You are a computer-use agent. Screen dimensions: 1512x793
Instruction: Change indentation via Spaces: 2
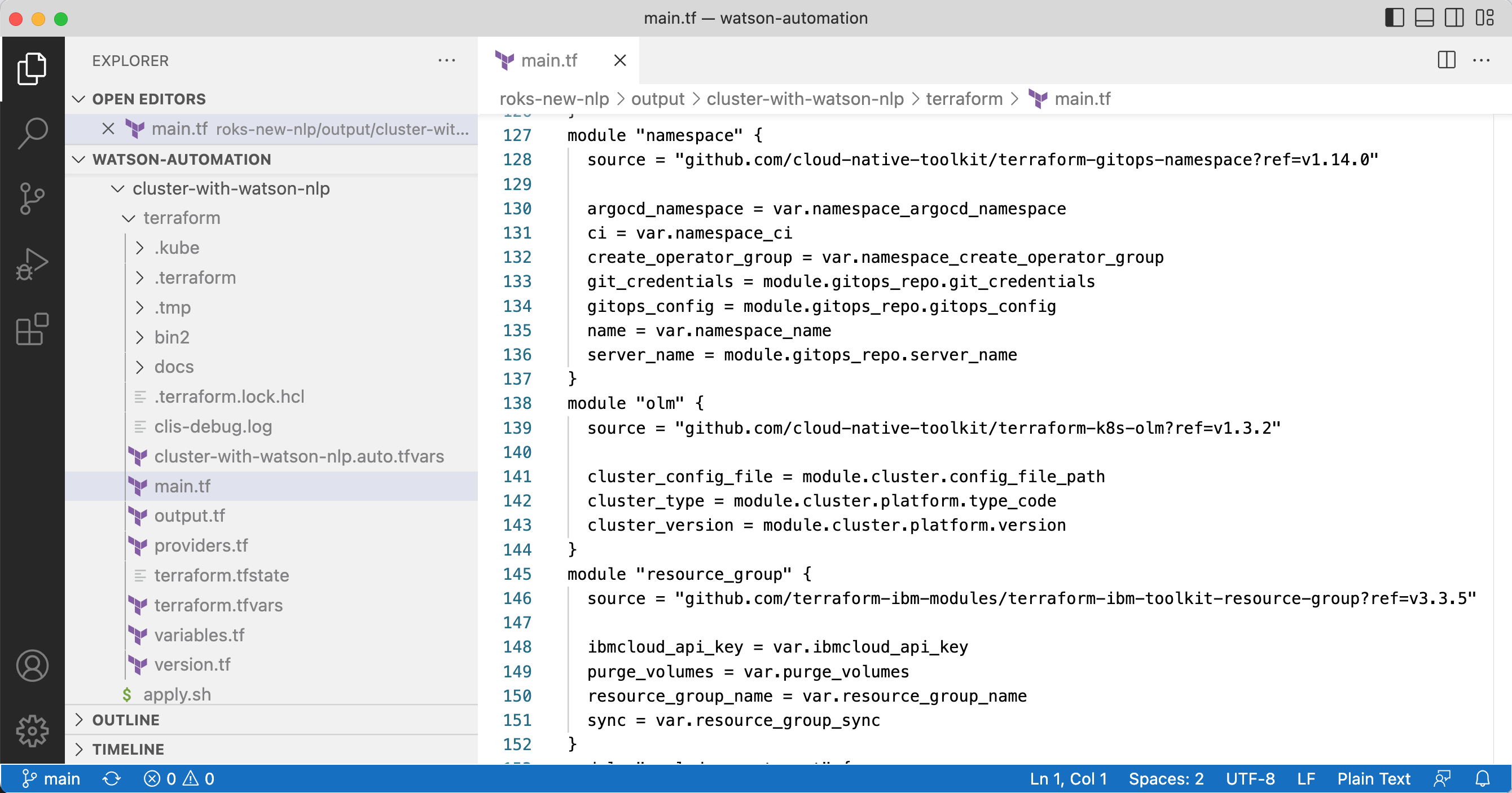click(x=1166, y=778)
